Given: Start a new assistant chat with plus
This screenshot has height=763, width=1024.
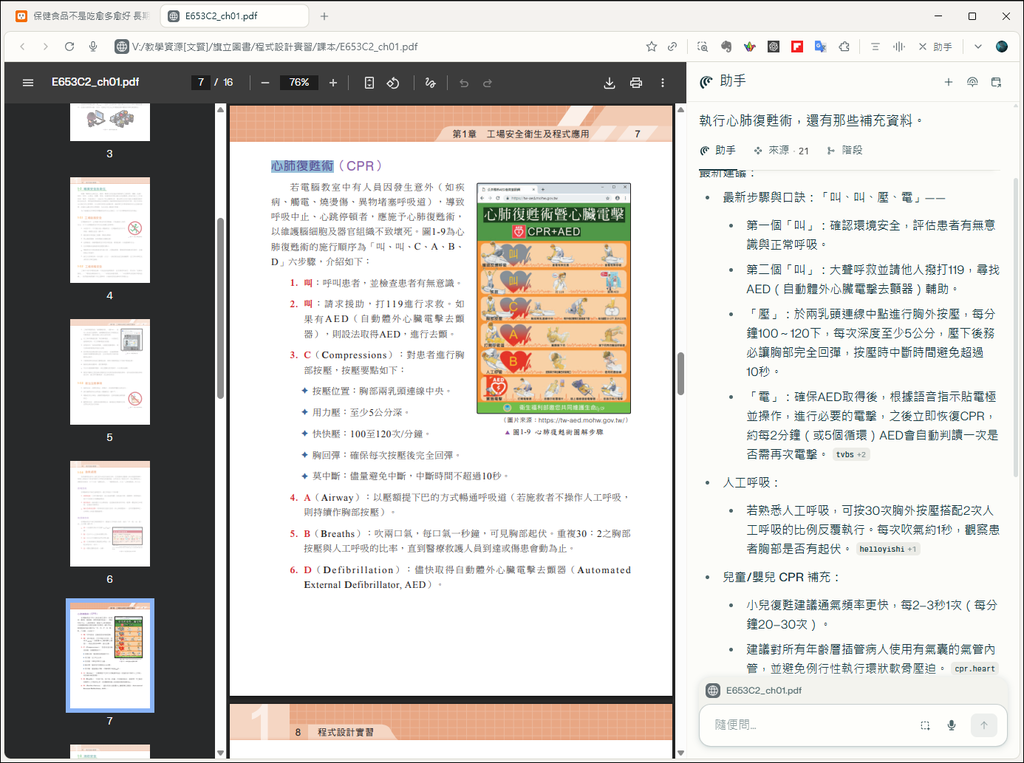Looking at the screenshot, I should pos(948,82).
